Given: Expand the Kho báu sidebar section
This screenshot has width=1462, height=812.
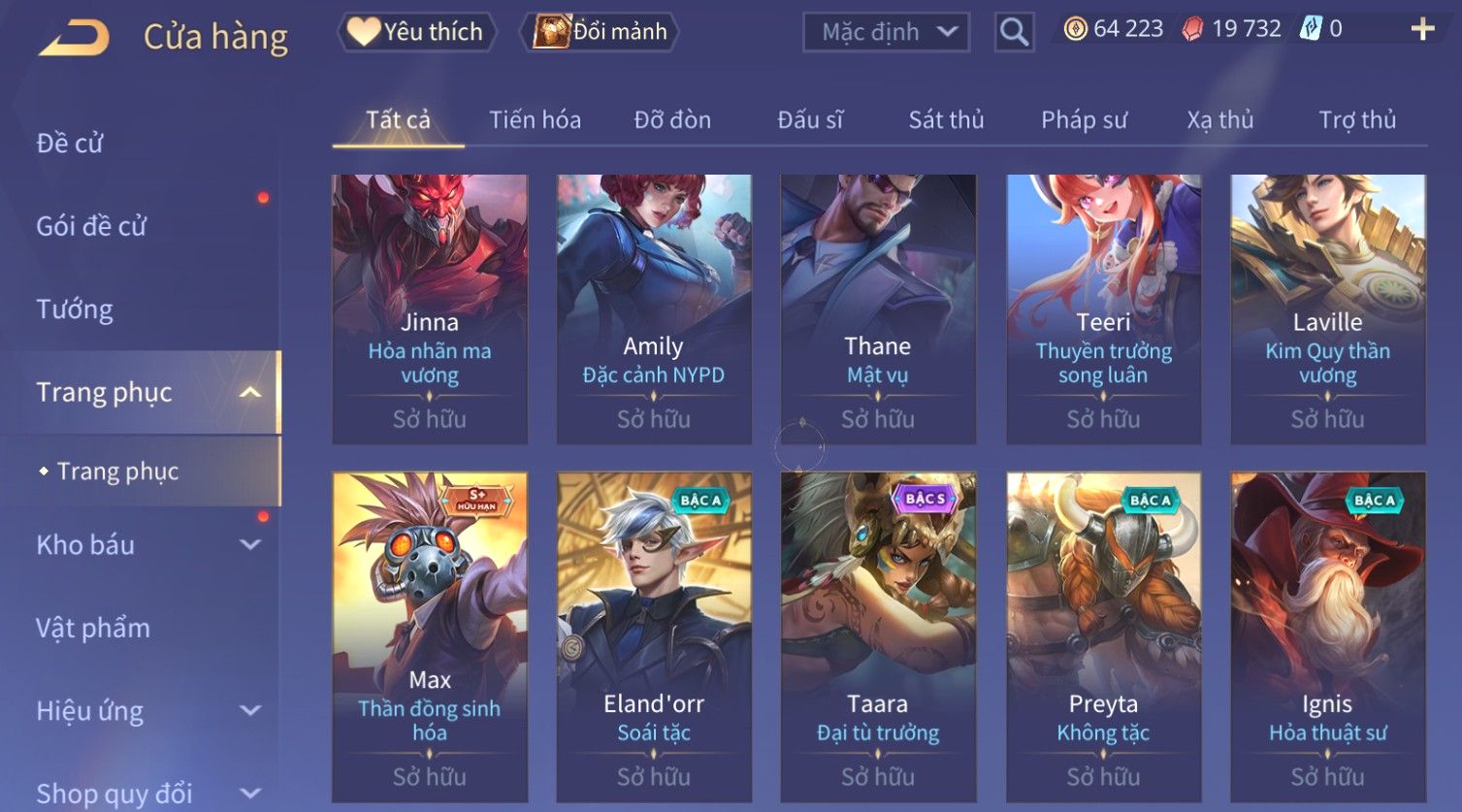Looking at the screenshot, I should tap(250, 545).
